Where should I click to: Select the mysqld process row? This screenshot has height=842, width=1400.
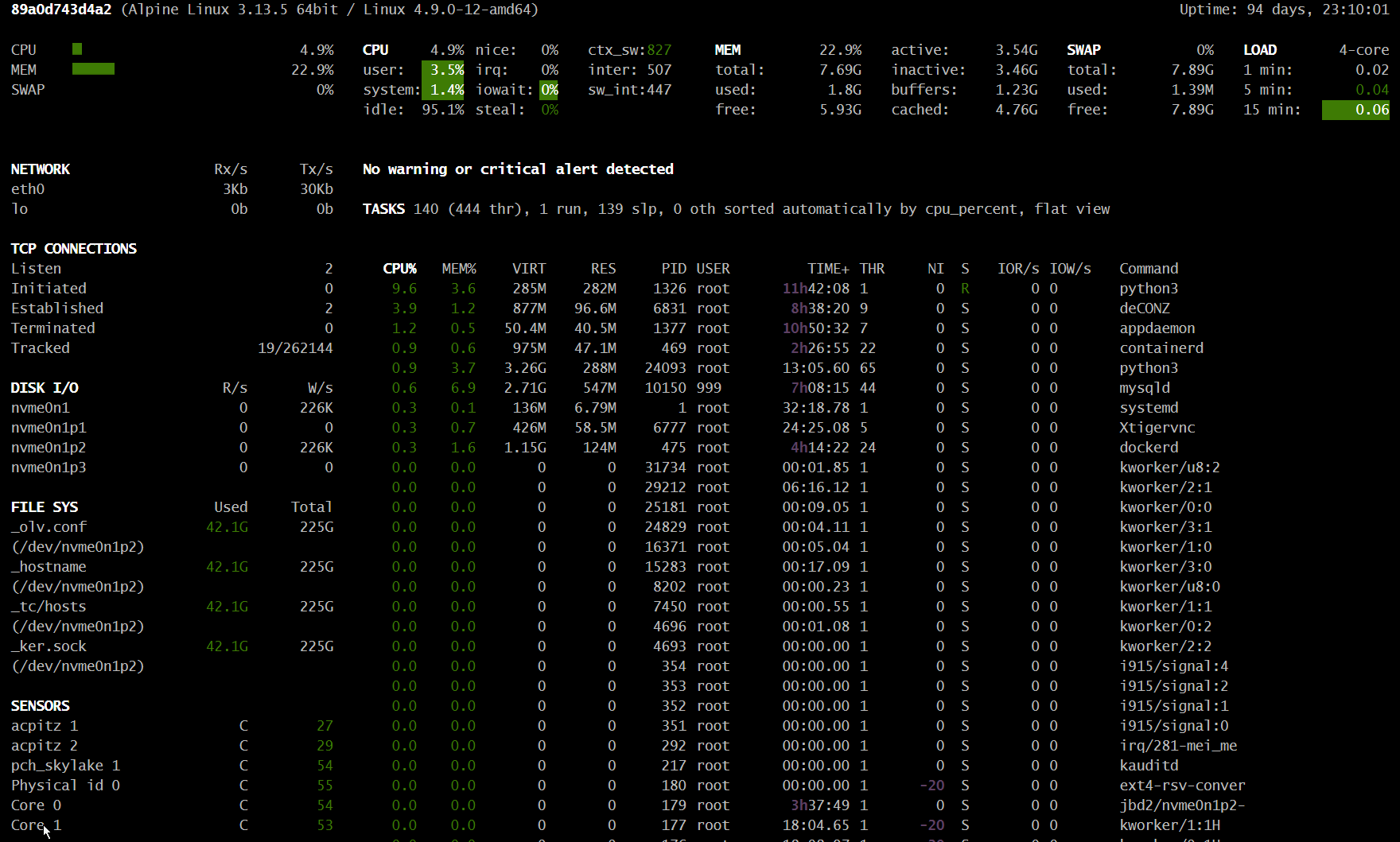[x=785, y=388]
